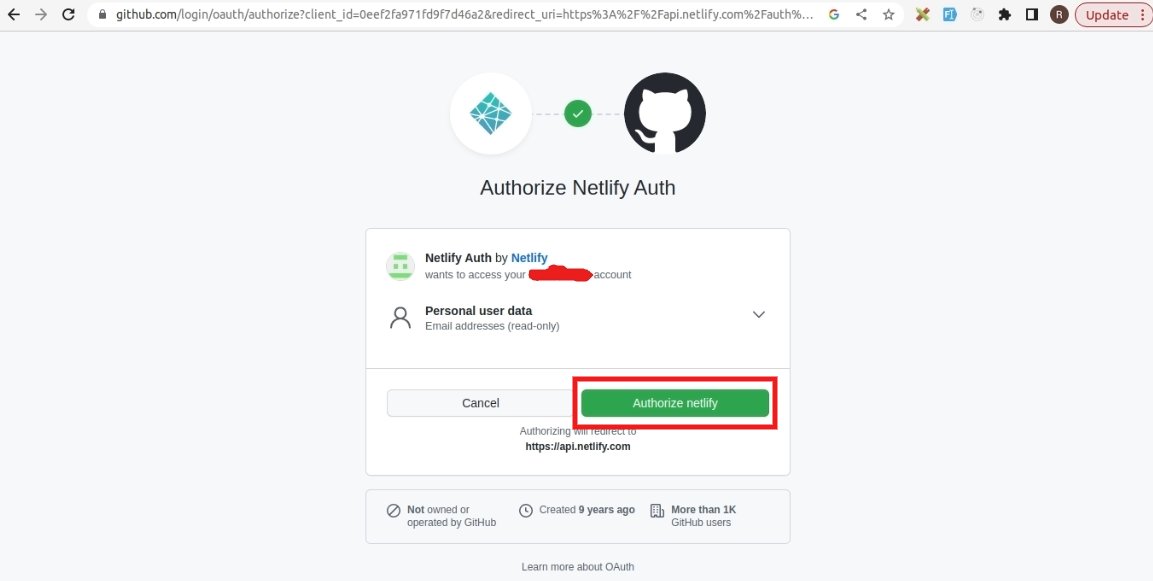Screen dimensions: 1153x581
Task: Click the Personal user data row
Action: pos(577,318)
